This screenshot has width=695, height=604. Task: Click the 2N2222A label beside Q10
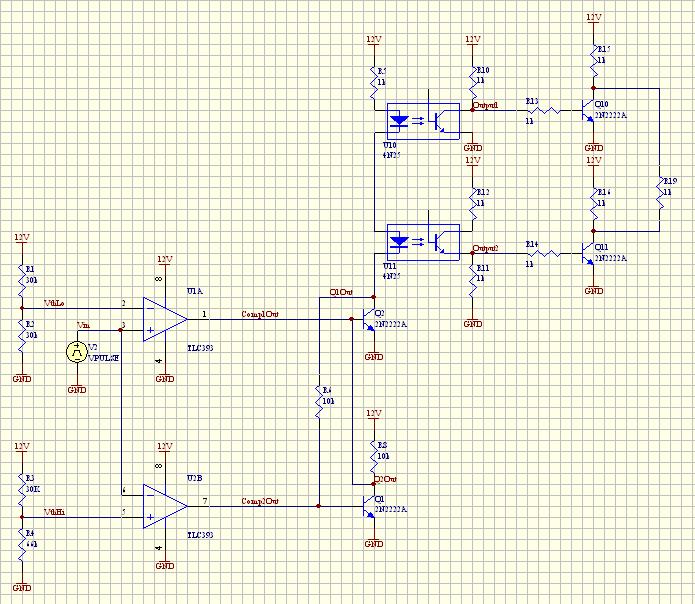click(611, 115)
